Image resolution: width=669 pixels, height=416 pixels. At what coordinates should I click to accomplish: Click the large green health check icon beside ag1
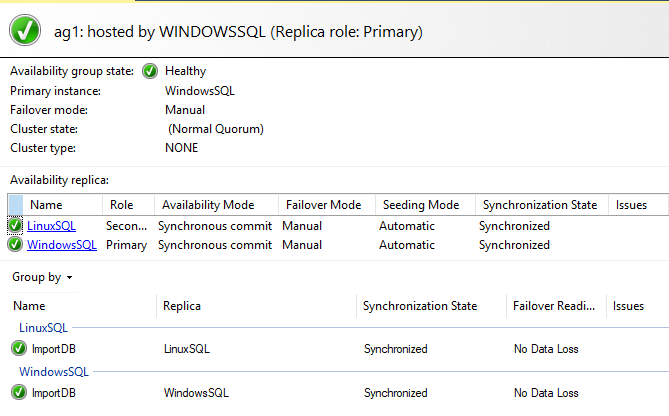coord(25,31)
